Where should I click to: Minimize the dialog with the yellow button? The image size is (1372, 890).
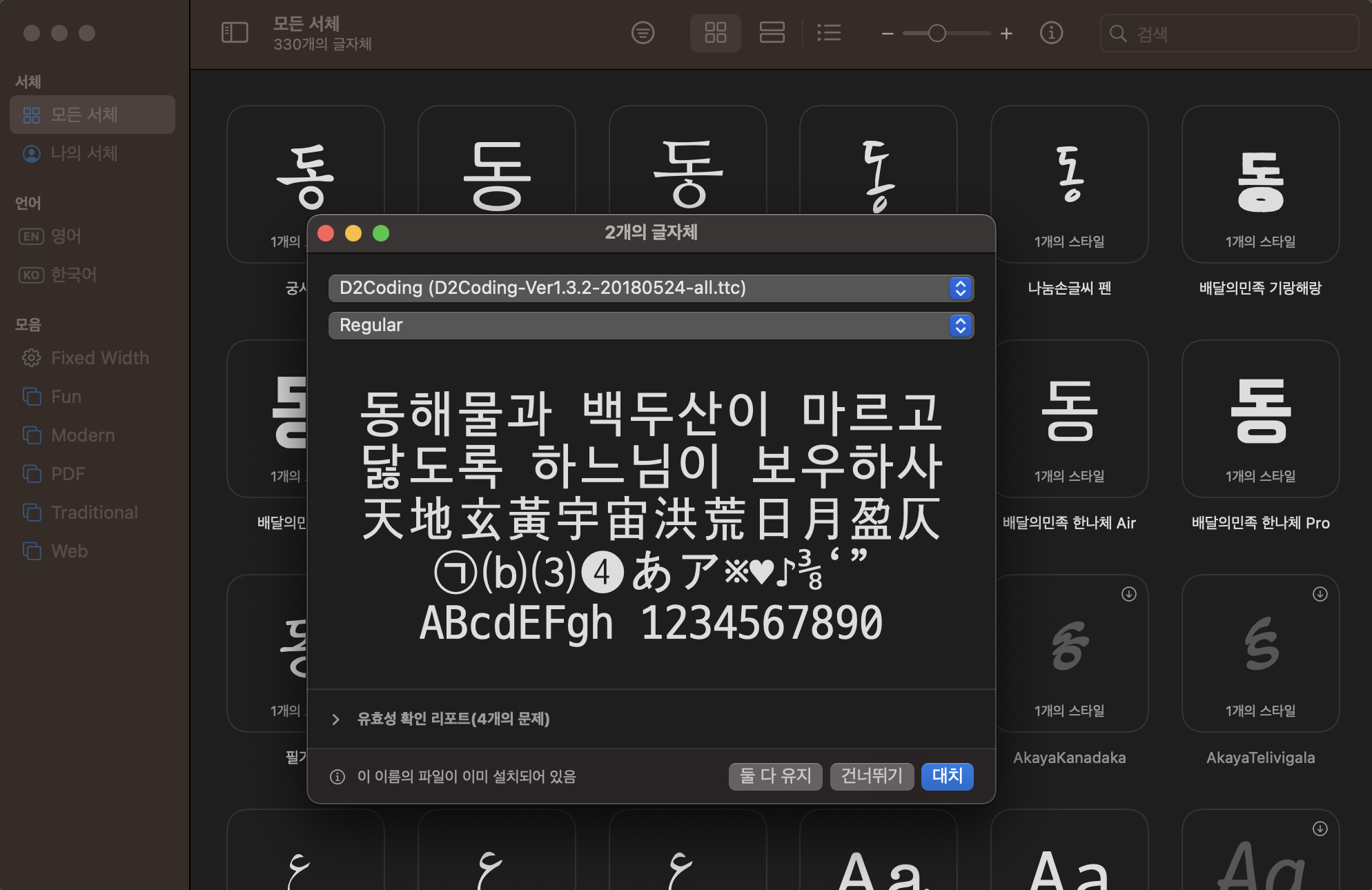[x=353, y=233]
